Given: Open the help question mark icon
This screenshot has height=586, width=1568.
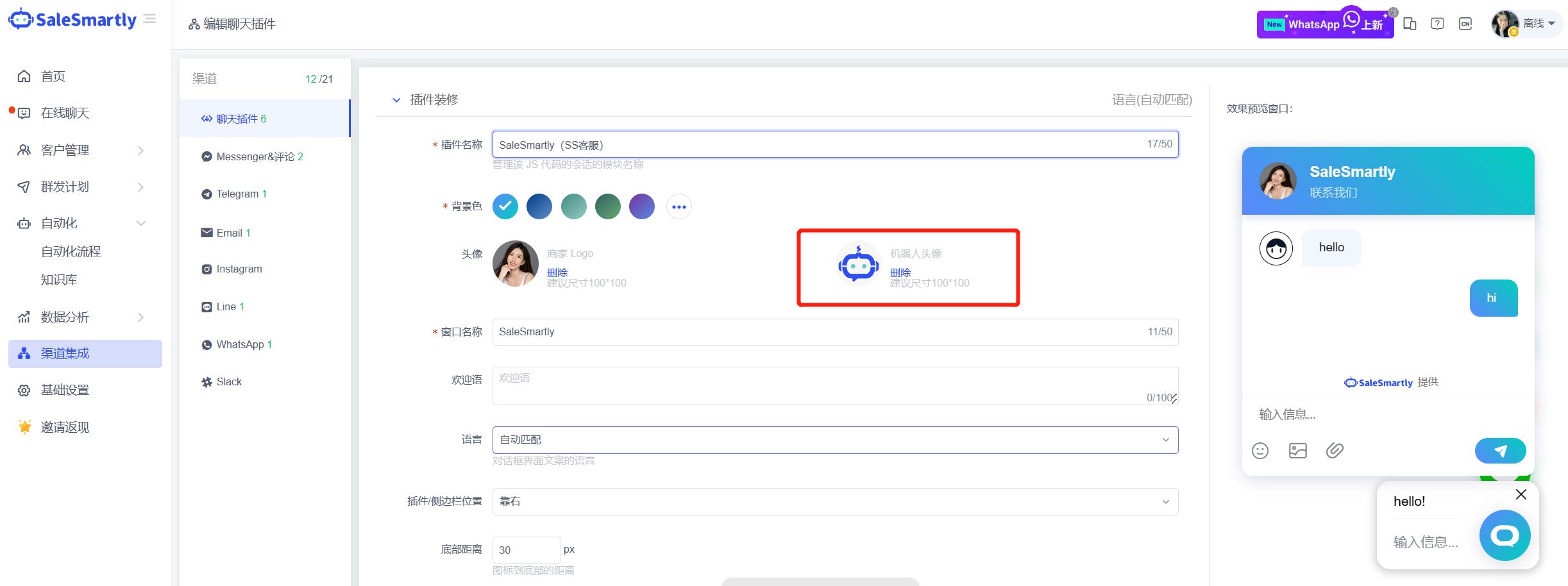Looking at the screenshot, I should tap(1437, 24).
